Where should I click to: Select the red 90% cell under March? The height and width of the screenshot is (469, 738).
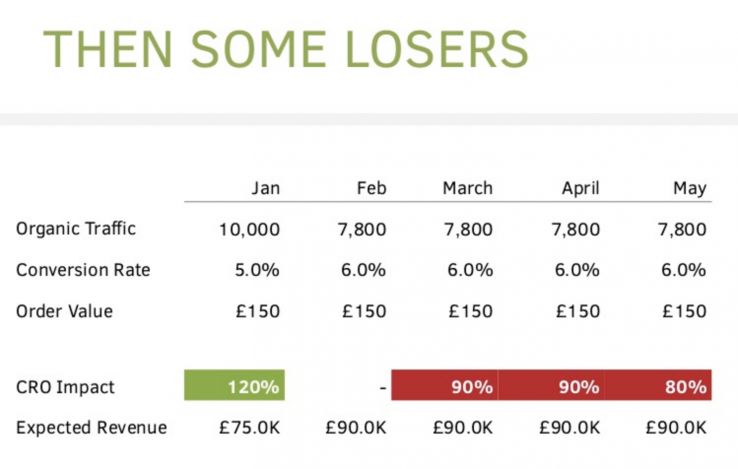(x=444, y=386)
